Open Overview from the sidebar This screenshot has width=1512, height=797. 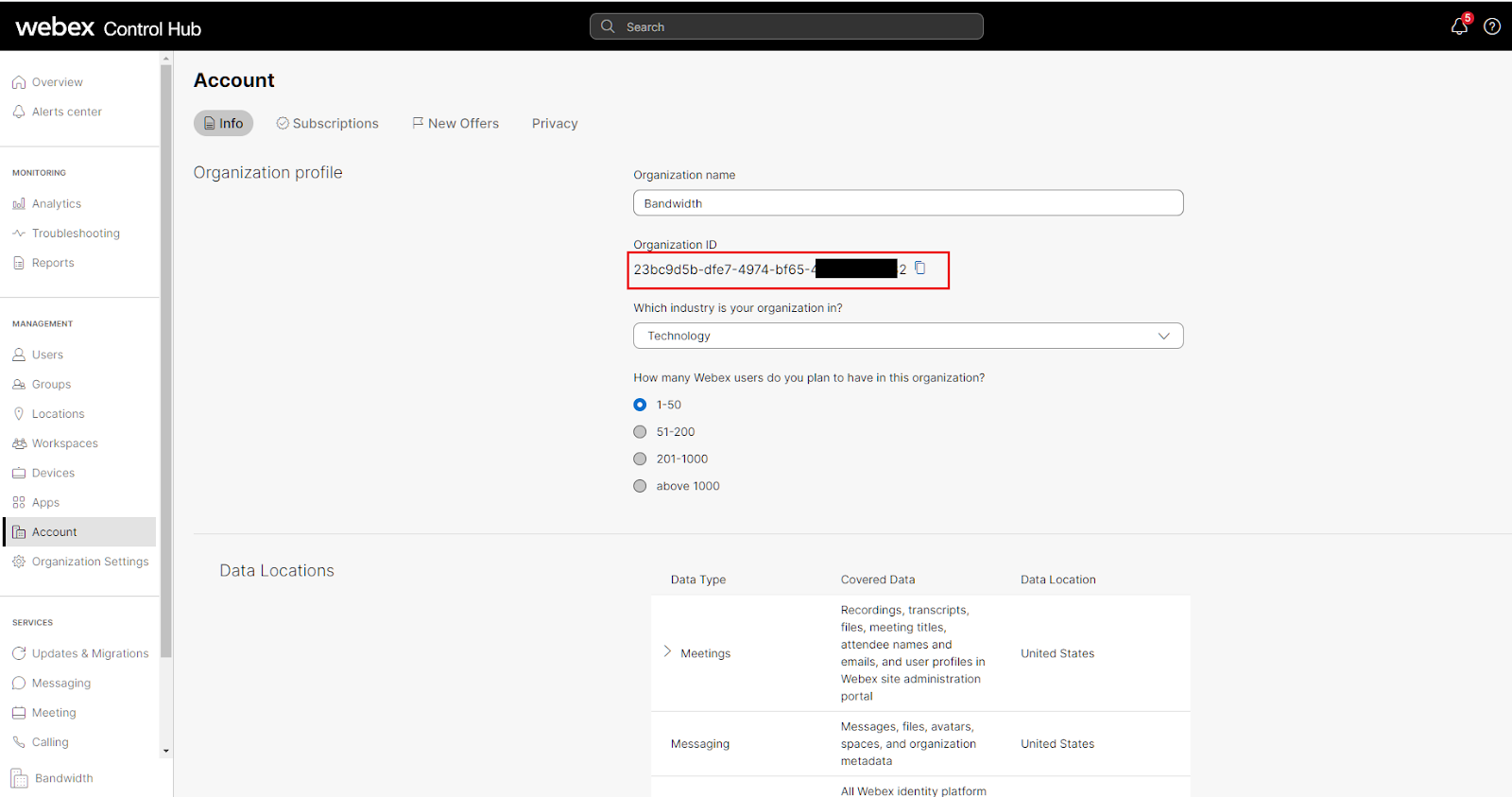click(x=58, y=82)
